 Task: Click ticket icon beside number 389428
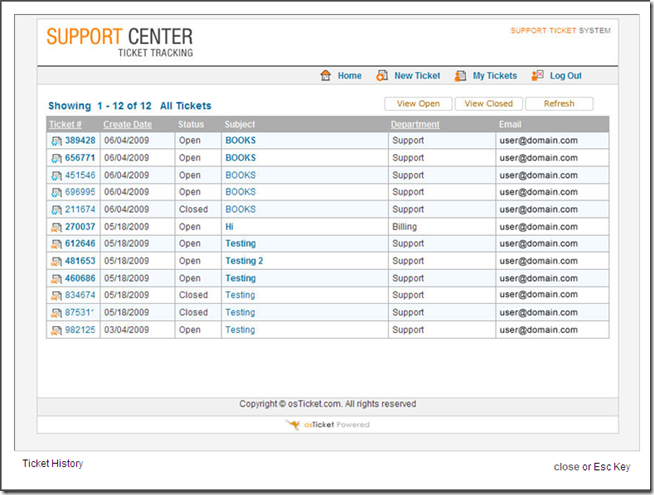pyautogui.click(x=56, y=141)
